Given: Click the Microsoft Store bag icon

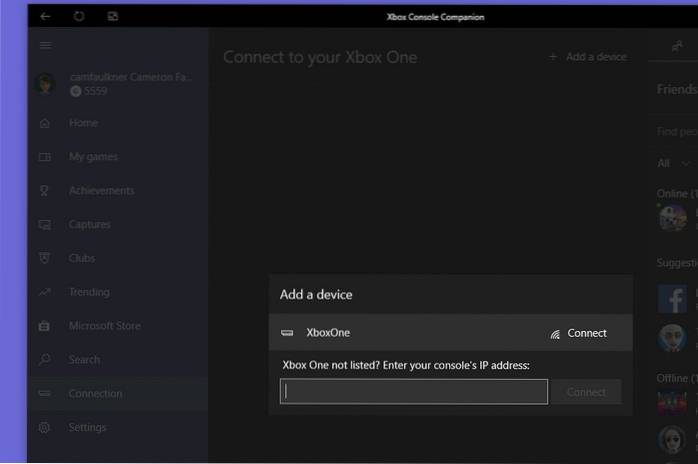Looking at the screenshot, I should point(45,326).
